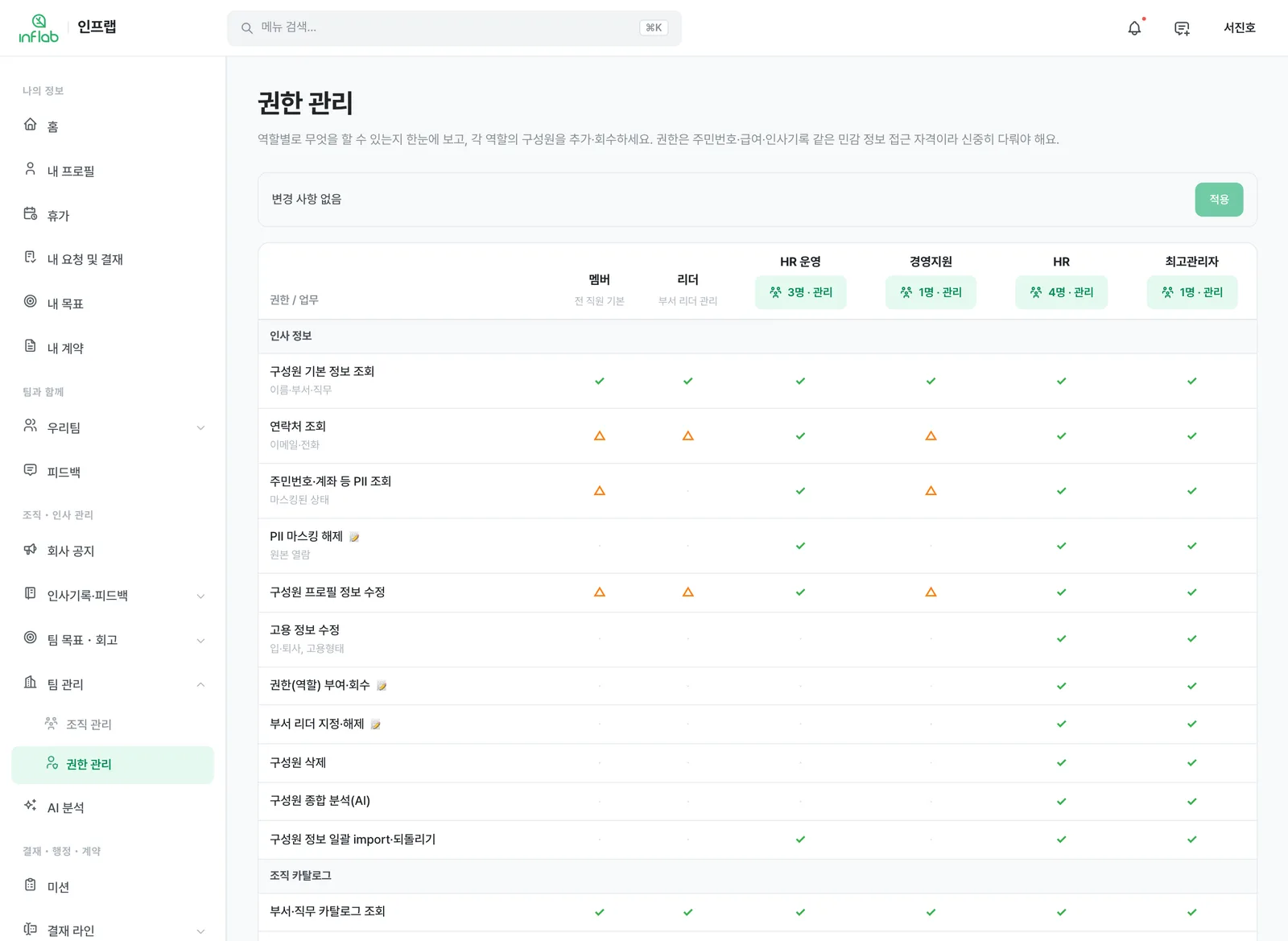
Task: Collapse the 팀 관리 chevron
Action: [200, 684]
